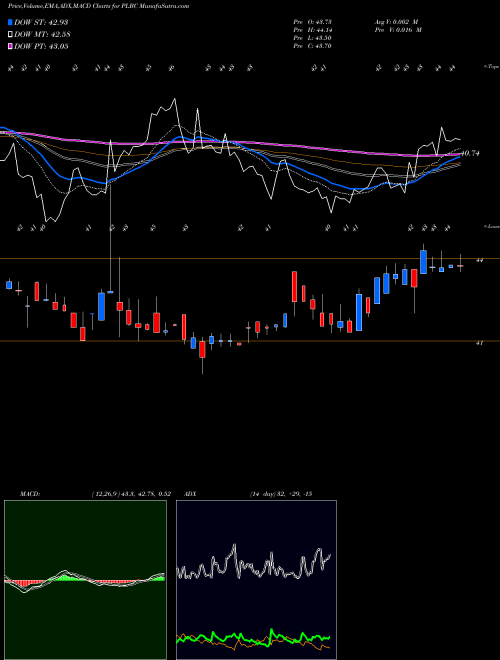The width and height of the screenshot is (500, 660).
Task: Click ADX parameters '(14 day) 32, -29, -15'
Action: pos(281,494)
